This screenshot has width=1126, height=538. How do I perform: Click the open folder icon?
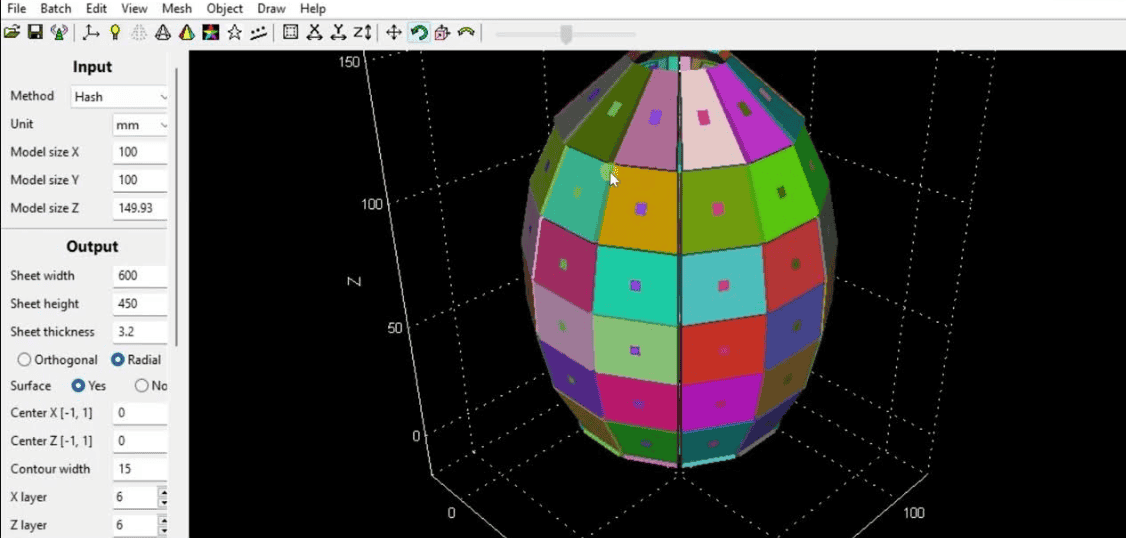pyautogui.click(x=11, y=32)
